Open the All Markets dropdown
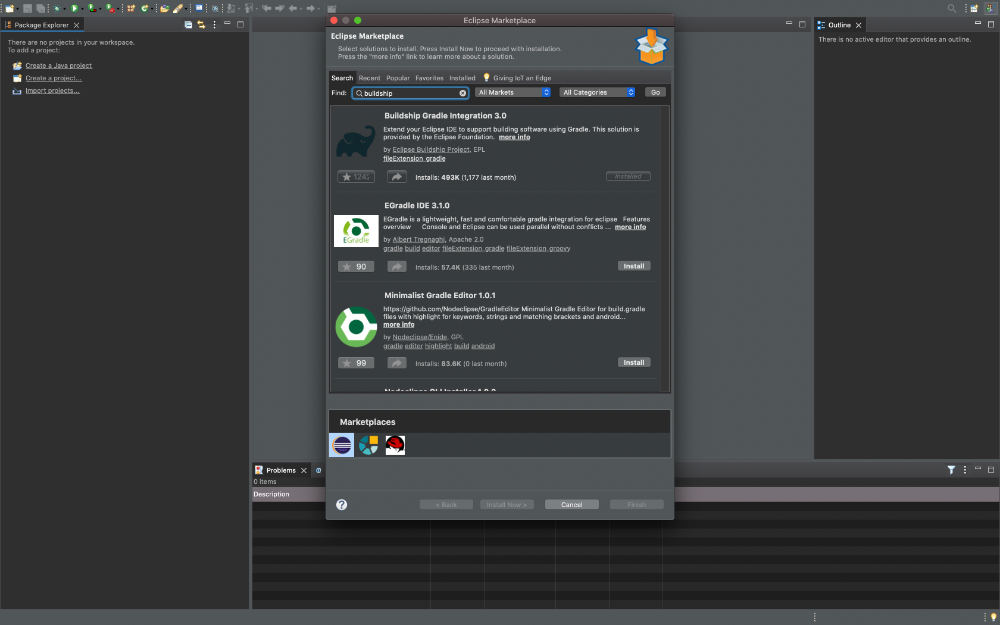 513,92
